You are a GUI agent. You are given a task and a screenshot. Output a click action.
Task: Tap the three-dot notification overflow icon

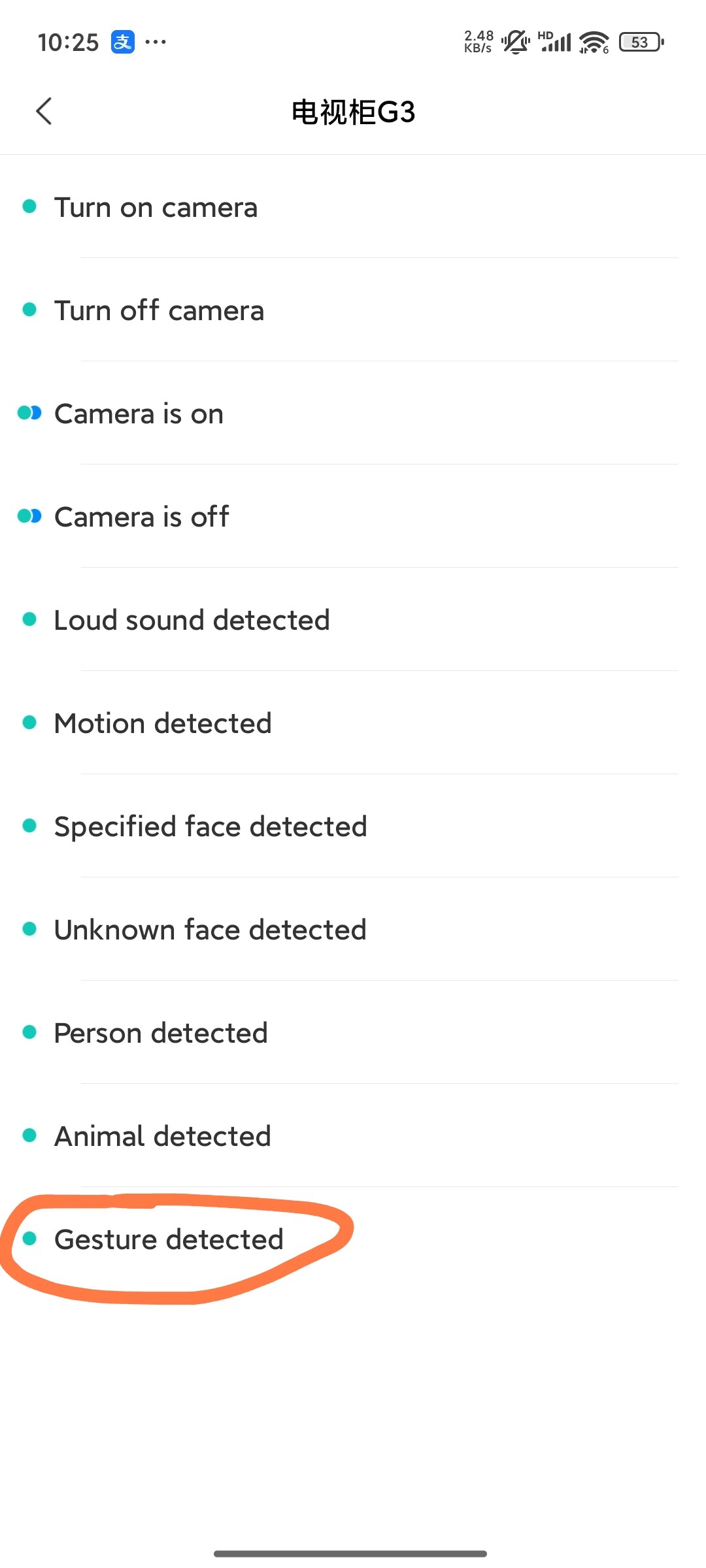coord(156,42)
